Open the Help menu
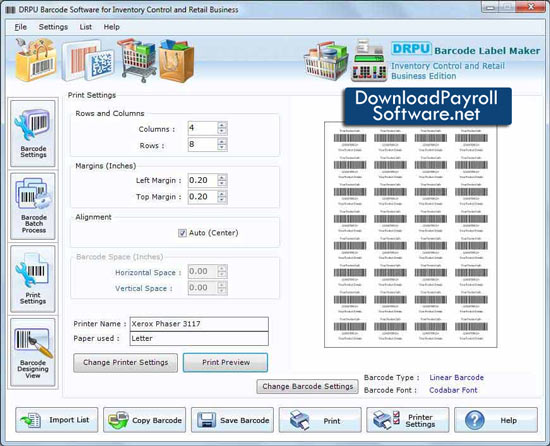Viewport: 550px width, 446px height. coord(112,27)
